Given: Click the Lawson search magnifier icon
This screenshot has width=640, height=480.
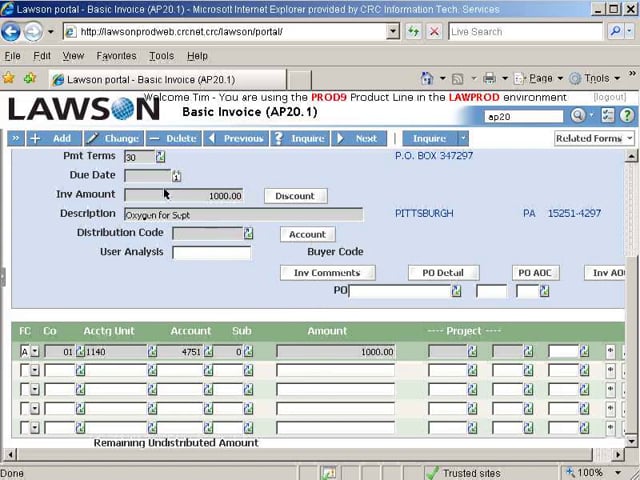Looking at the screenshot, I should pos(578,116).
